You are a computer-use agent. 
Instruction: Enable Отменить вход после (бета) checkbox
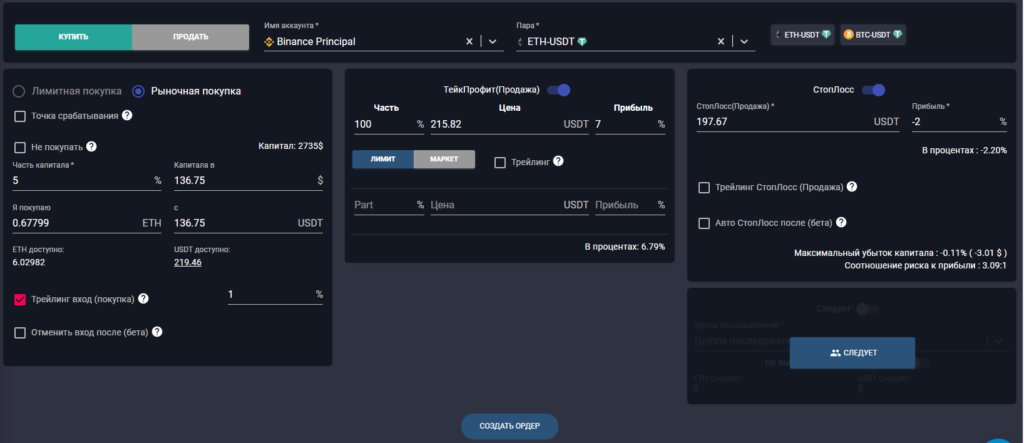20,333
